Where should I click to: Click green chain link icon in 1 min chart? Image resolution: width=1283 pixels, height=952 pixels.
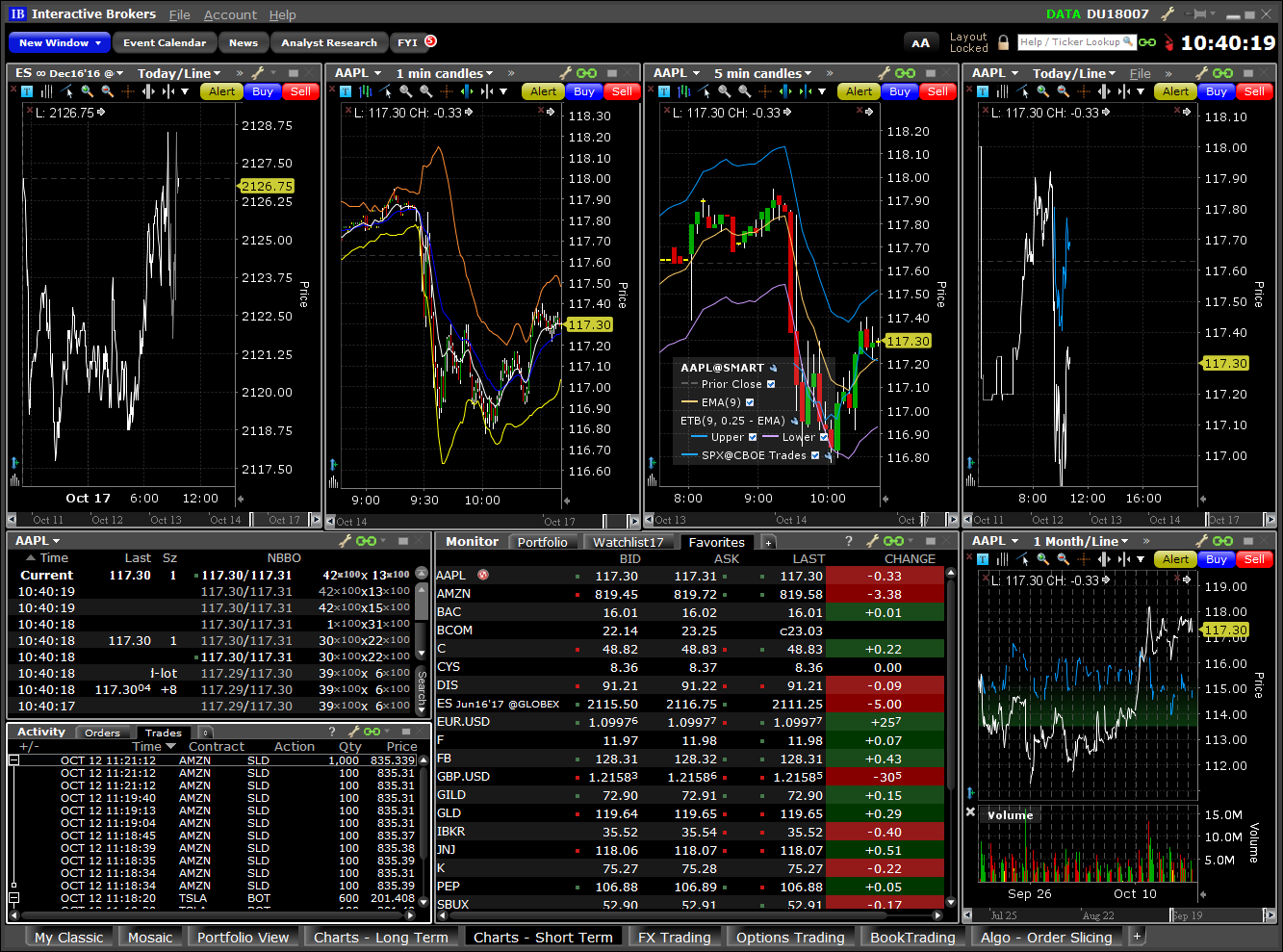[x=586, y=73]
